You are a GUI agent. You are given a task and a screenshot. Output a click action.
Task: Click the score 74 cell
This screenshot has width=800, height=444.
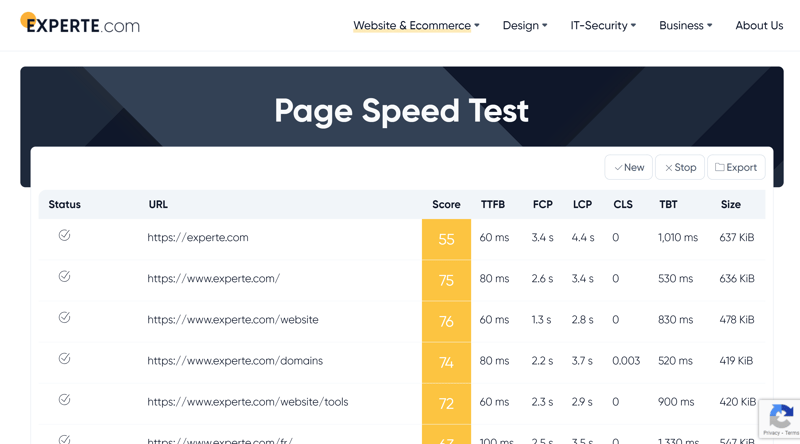point(446,362)
